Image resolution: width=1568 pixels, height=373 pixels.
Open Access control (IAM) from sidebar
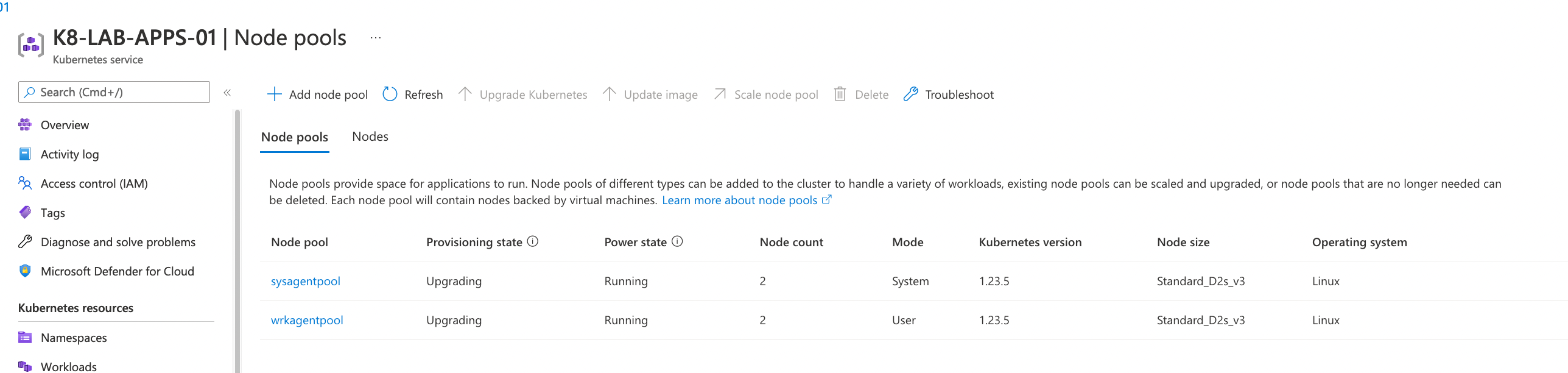point(94,183)
